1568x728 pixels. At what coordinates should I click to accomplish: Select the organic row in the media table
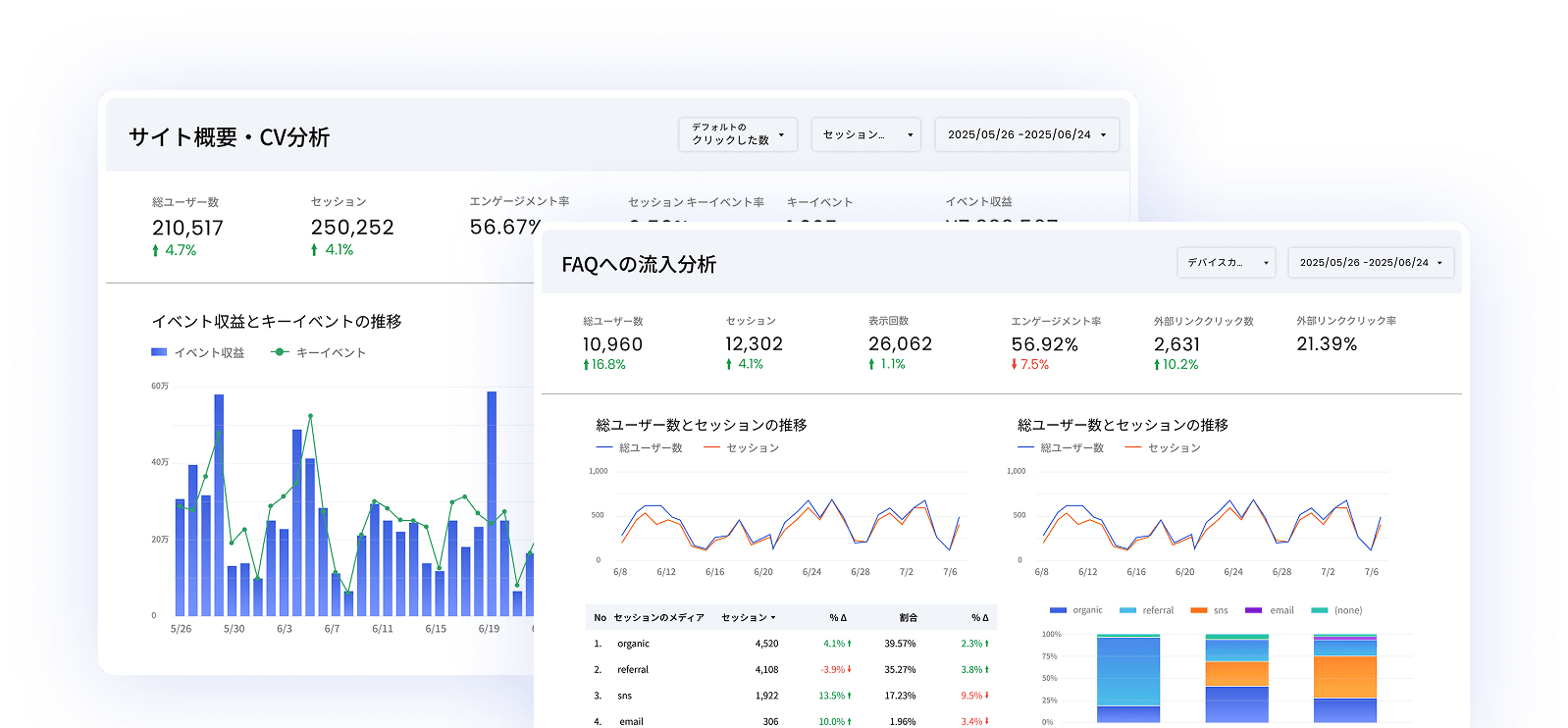pyautogui.click(x=791, y=644)
